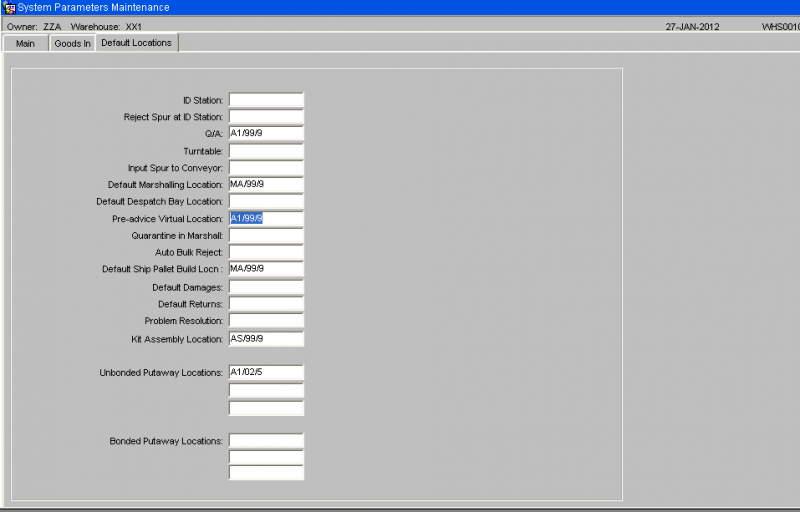The image size is (800, 512).
Task: Click the Bonded Putaway Locations label
Action: [166, 441]
